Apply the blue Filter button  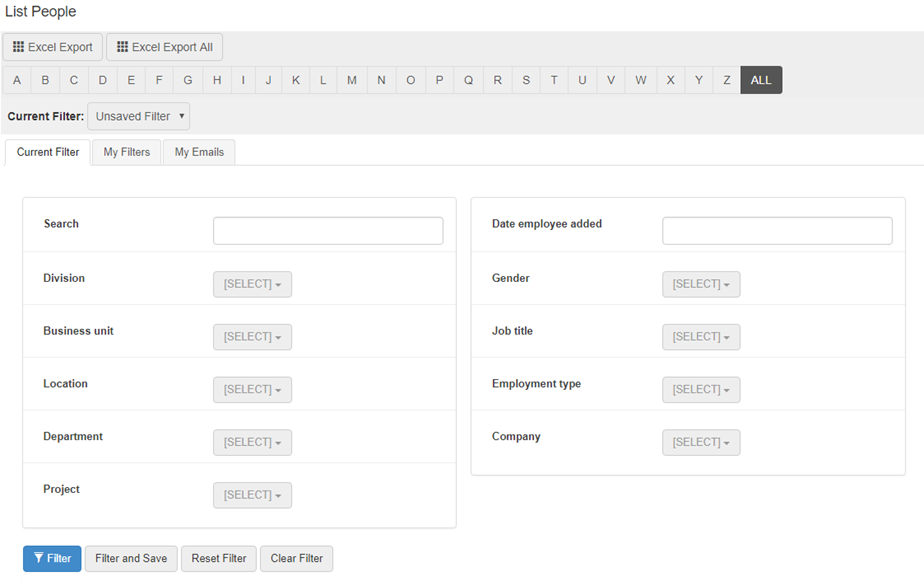click(x=52, y=558)
